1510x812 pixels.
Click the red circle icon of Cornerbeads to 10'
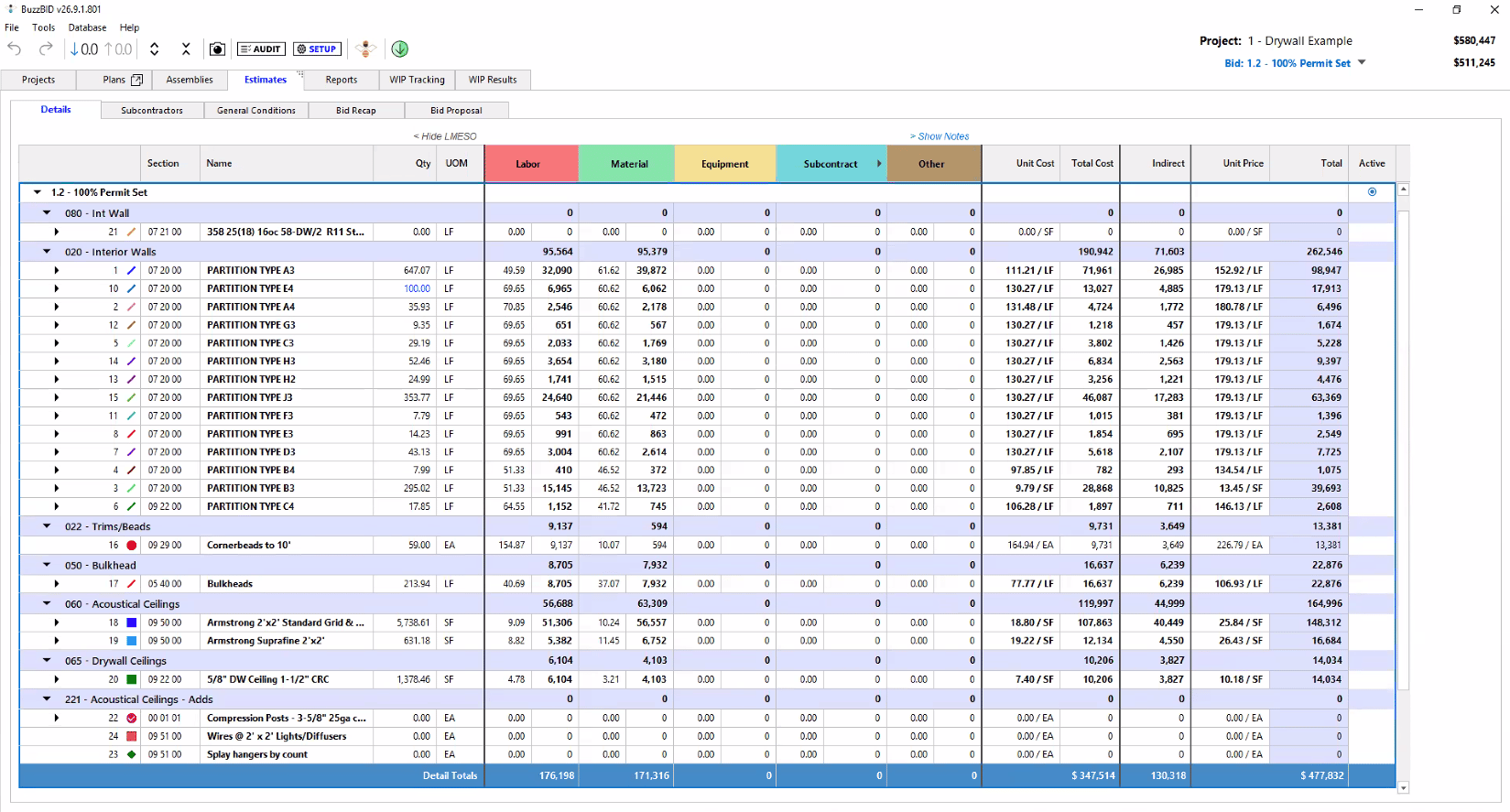[x=131, y=546]
